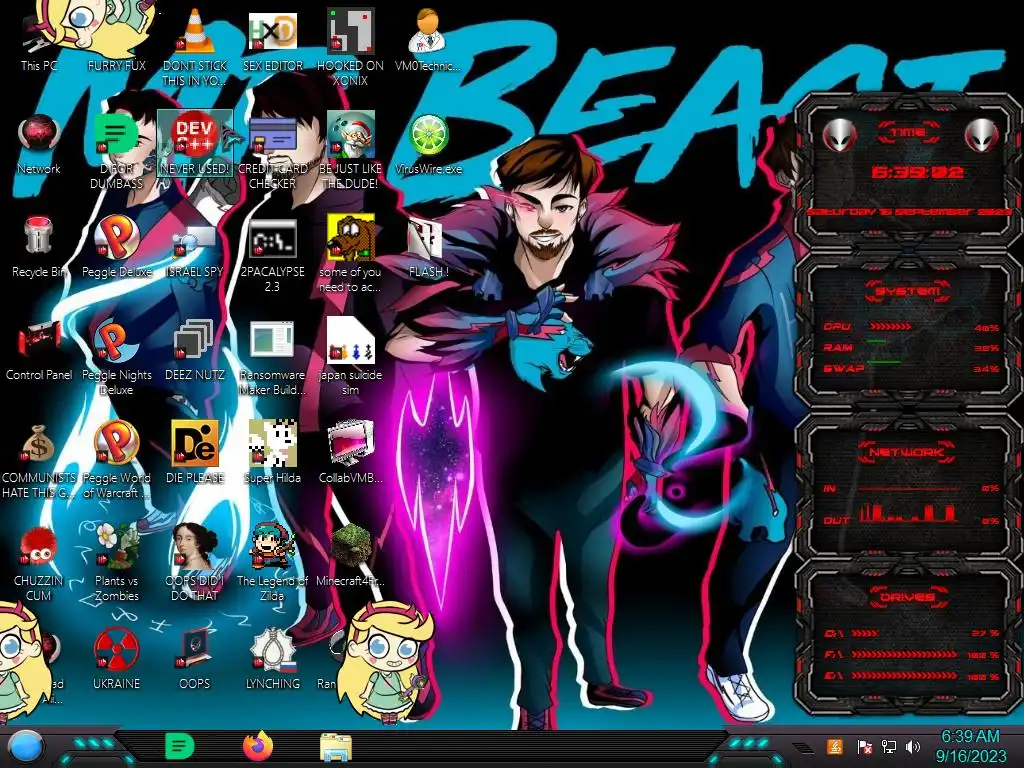Click the left alien head widget icon
The width and height of the screenshot is (1024, 768).
tap(839, 135)
